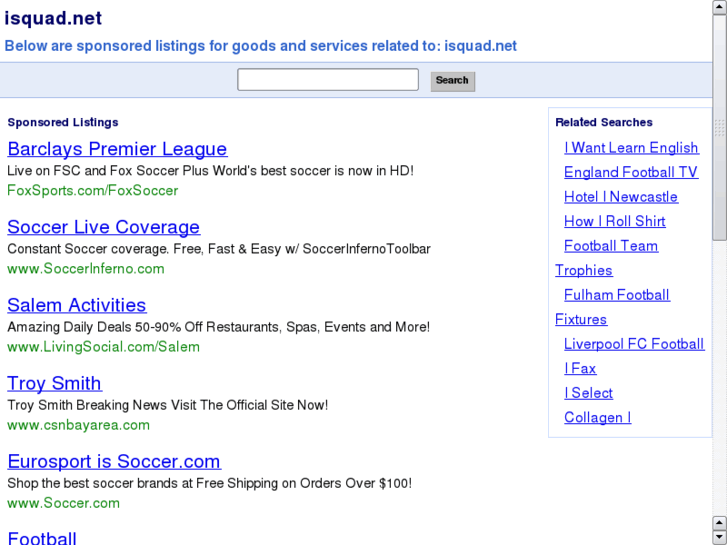This screenshot has height=545, width=727.
Task: Open the Fulham Football related search line
Action: (617, 295)
